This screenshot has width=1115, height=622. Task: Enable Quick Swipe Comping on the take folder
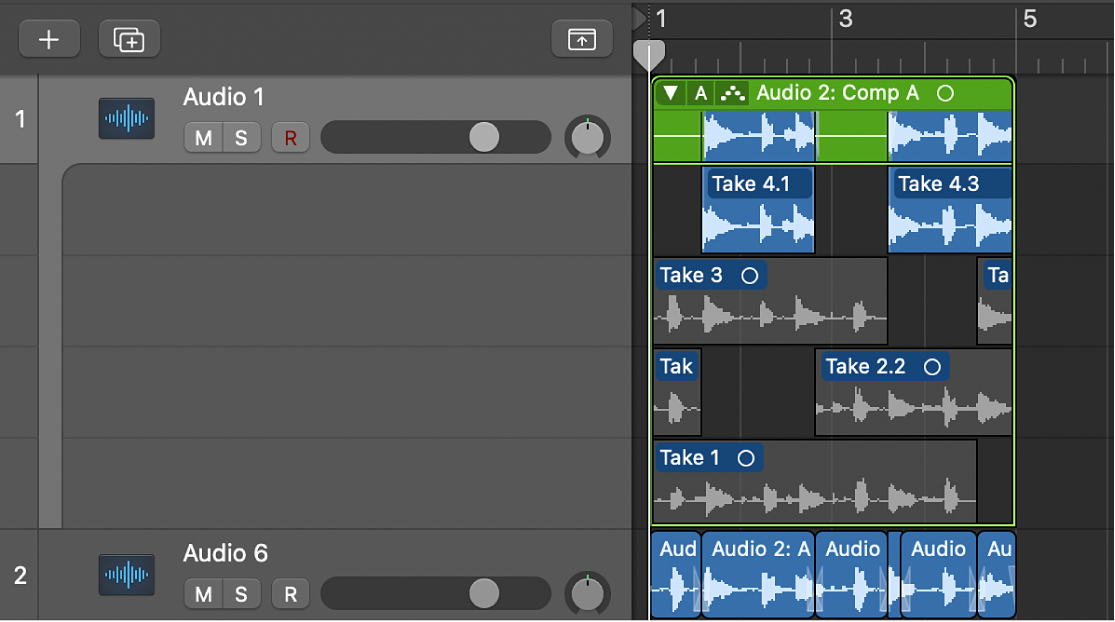731,93
